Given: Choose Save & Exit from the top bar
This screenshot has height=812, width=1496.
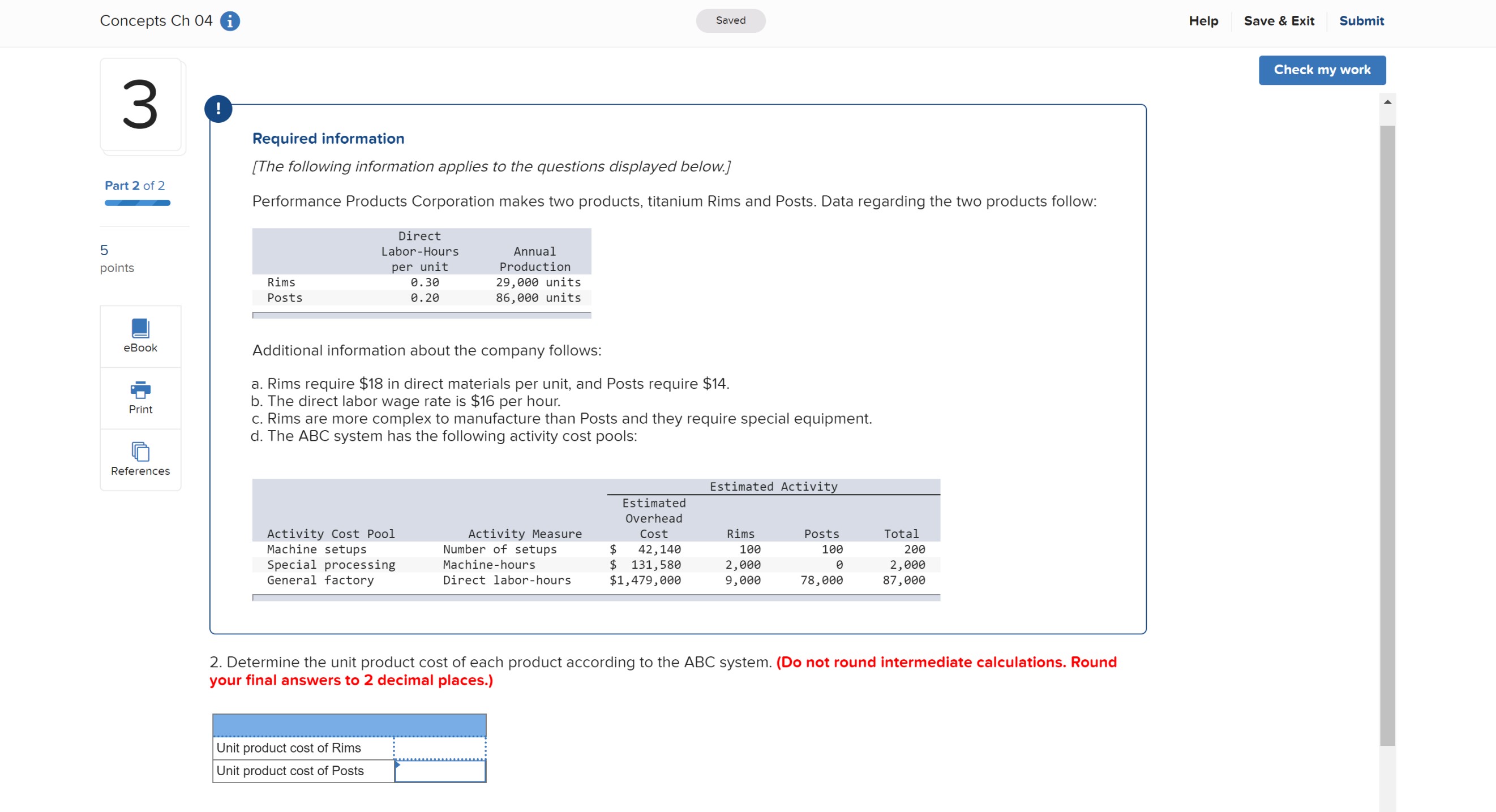Looking at the screenshot, I should (x=1279, y=21).
